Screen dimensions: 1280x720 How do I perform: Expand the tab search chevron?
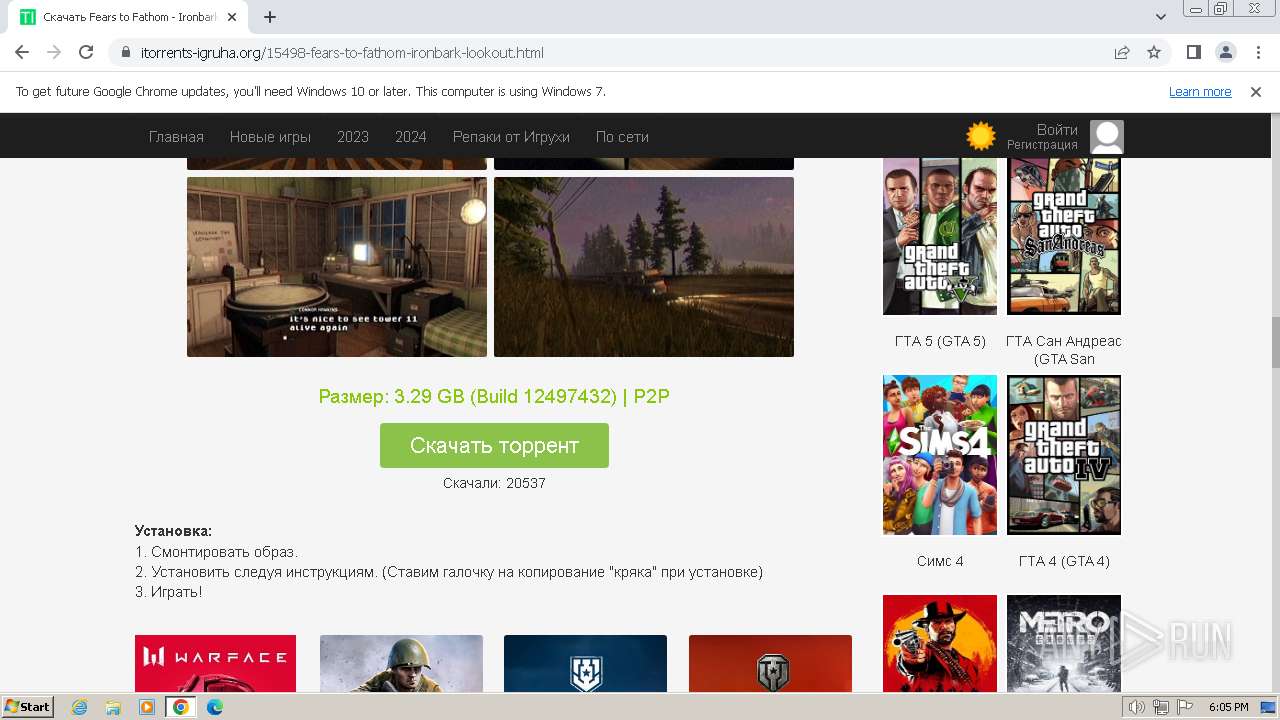(x=1161, y=17)
